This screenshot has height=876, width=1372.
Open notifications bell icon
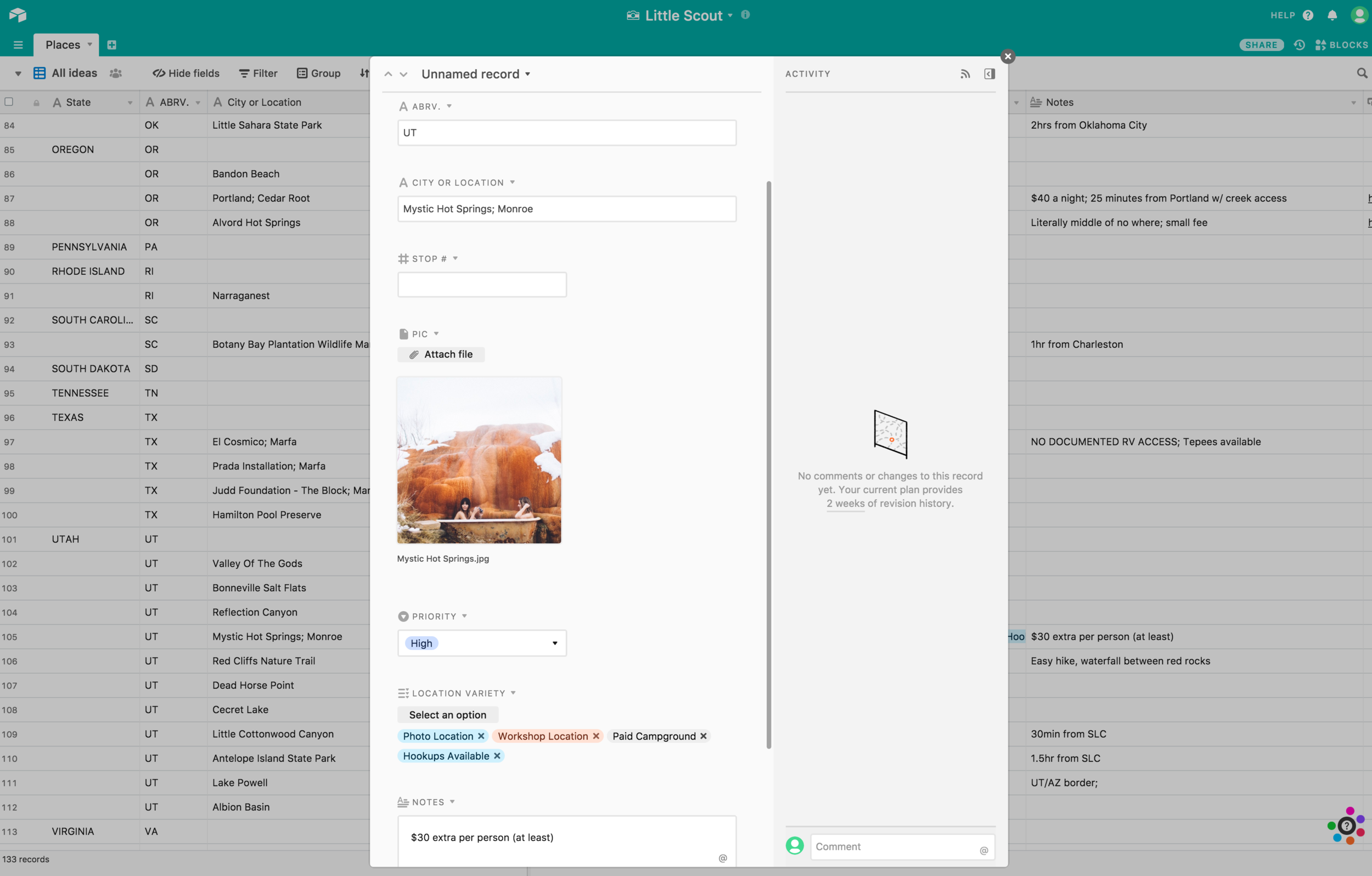(x=1331, y=15)
